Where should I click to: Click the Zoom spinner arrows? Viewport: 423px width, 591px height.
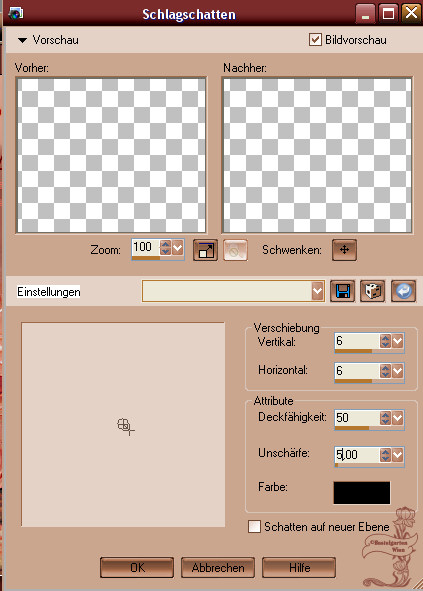click(x=166, y=248)
